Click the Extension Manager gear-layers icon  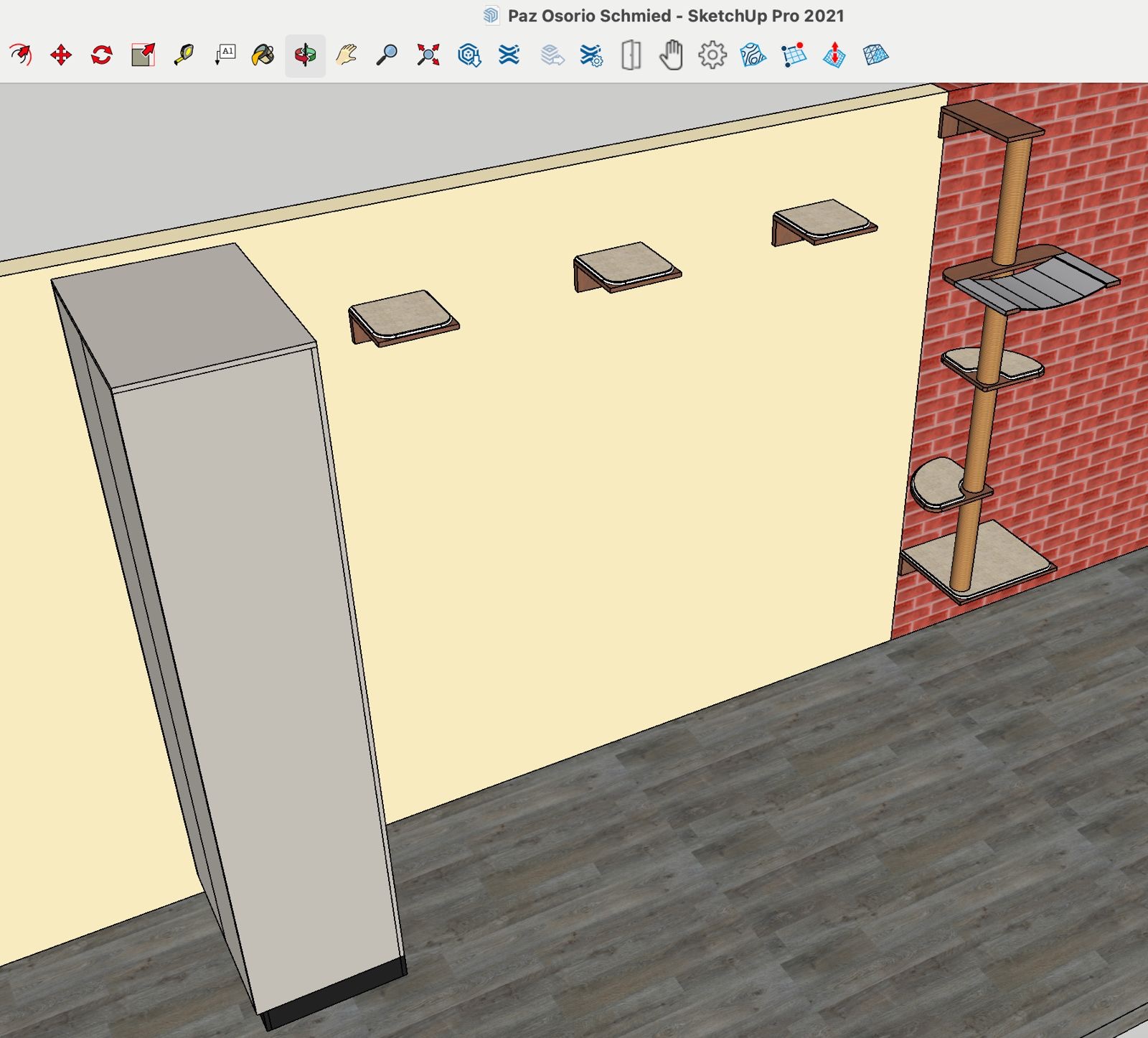pos(591,55)
